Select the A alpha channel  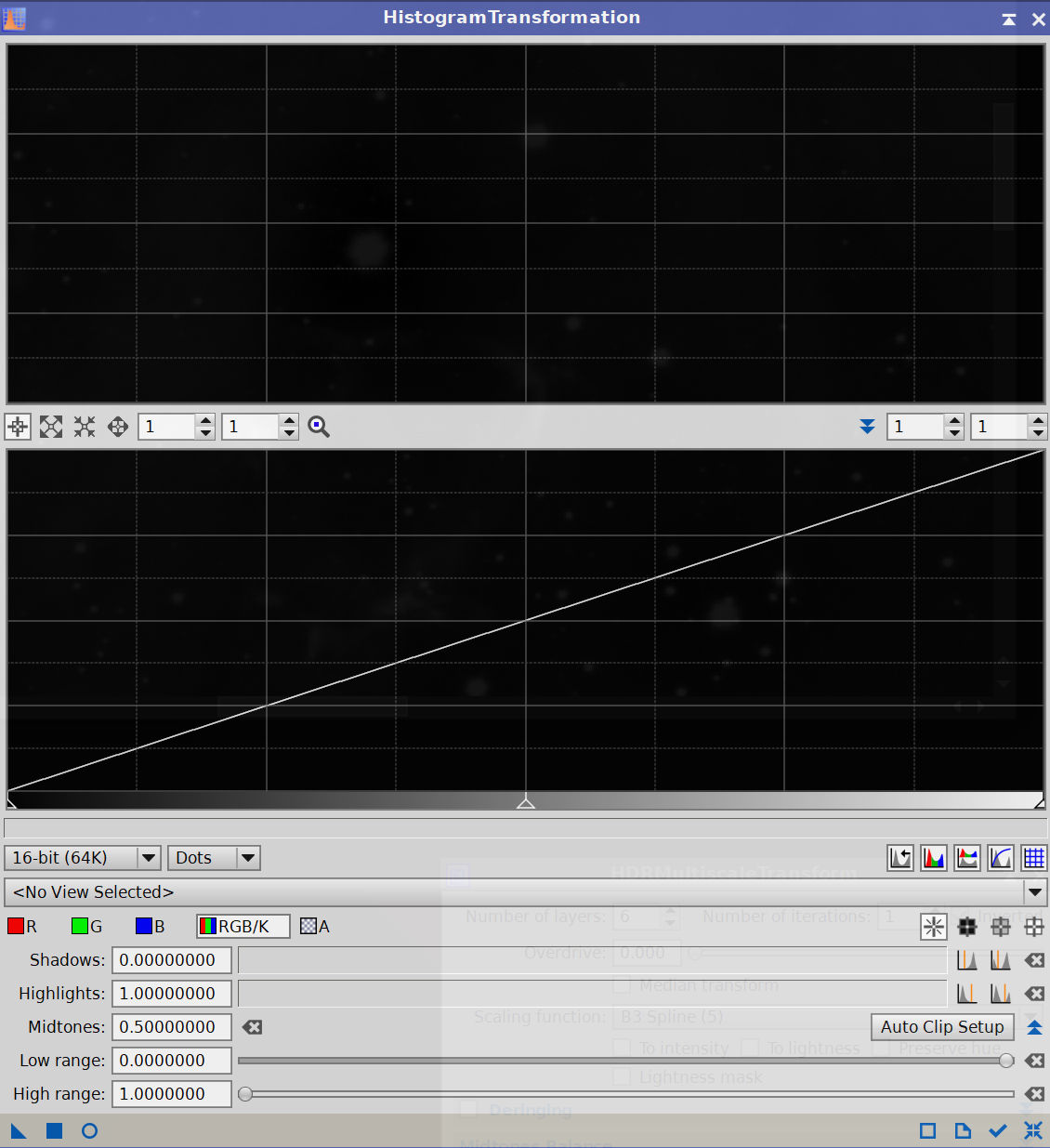[x=315, y=926]
